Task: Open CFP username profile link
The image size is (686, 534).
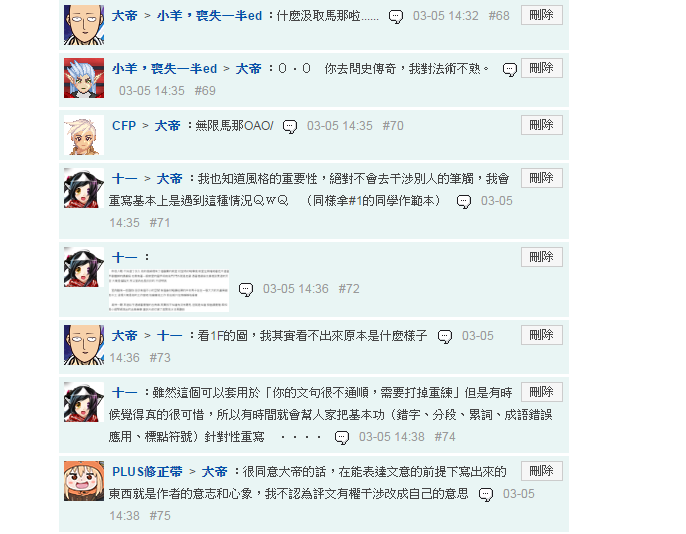Action: [124, 126]
